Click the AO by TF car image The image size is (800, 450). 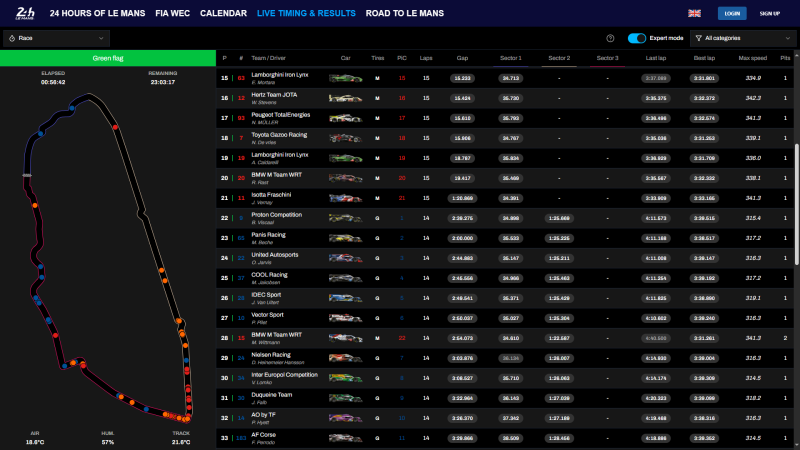[345, 418]
